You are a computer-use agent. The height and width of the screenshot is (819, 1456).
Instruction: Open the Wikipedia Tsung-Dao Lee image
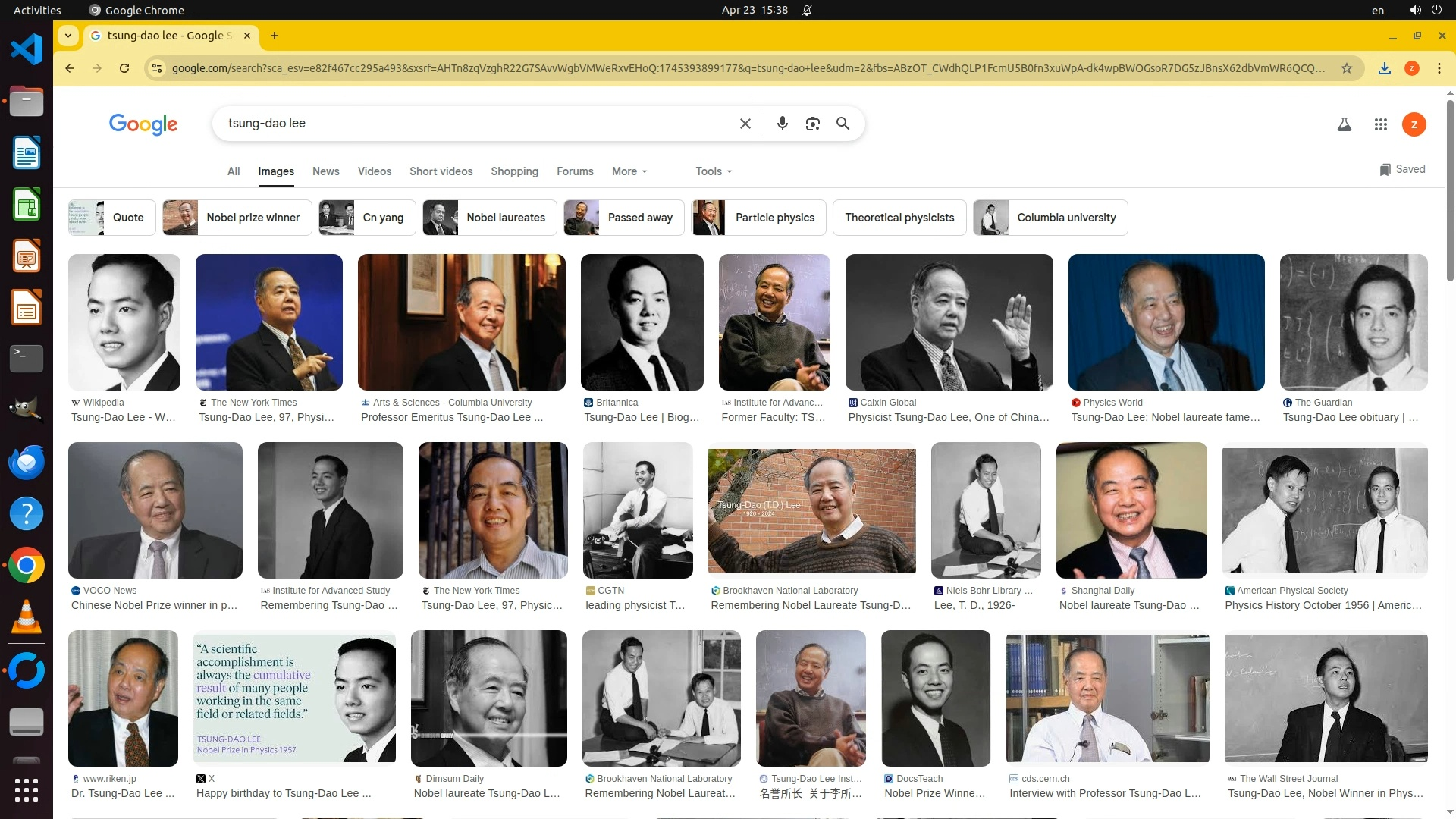click(124, 322)
